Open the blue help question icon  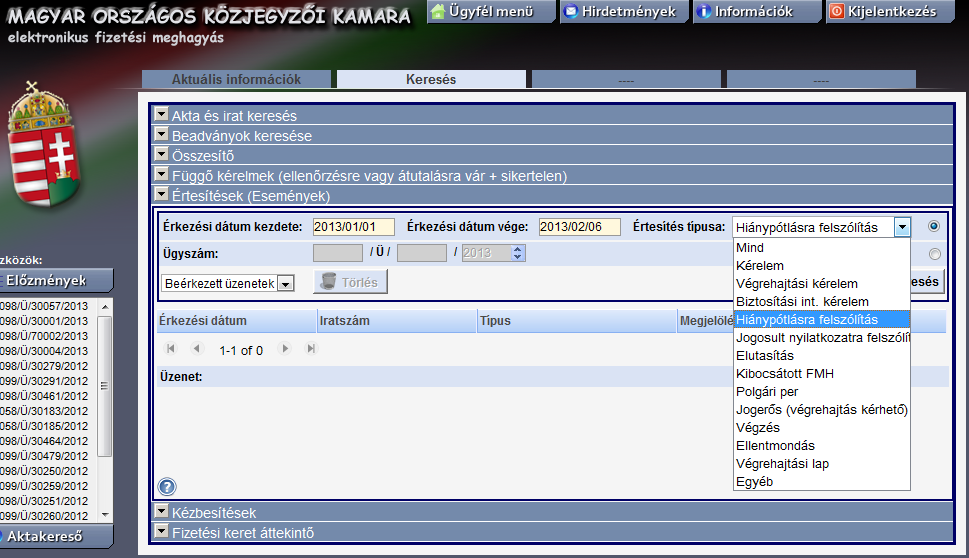pyautogui.click(x=167, y=487)
